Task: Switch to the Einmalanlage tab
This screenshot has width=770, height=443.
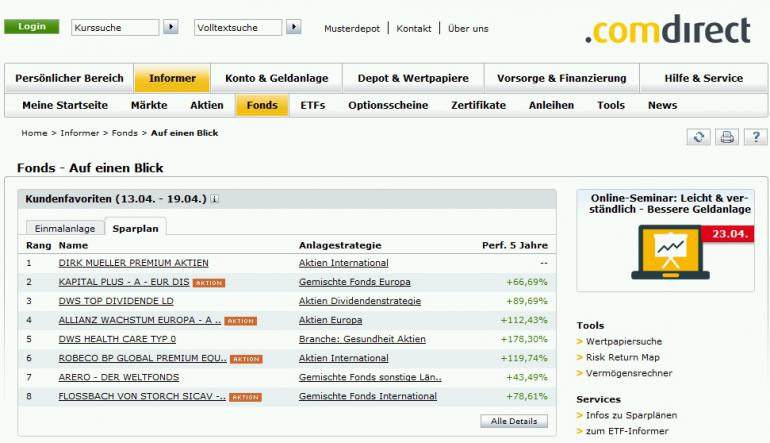Action: point(64,228)
